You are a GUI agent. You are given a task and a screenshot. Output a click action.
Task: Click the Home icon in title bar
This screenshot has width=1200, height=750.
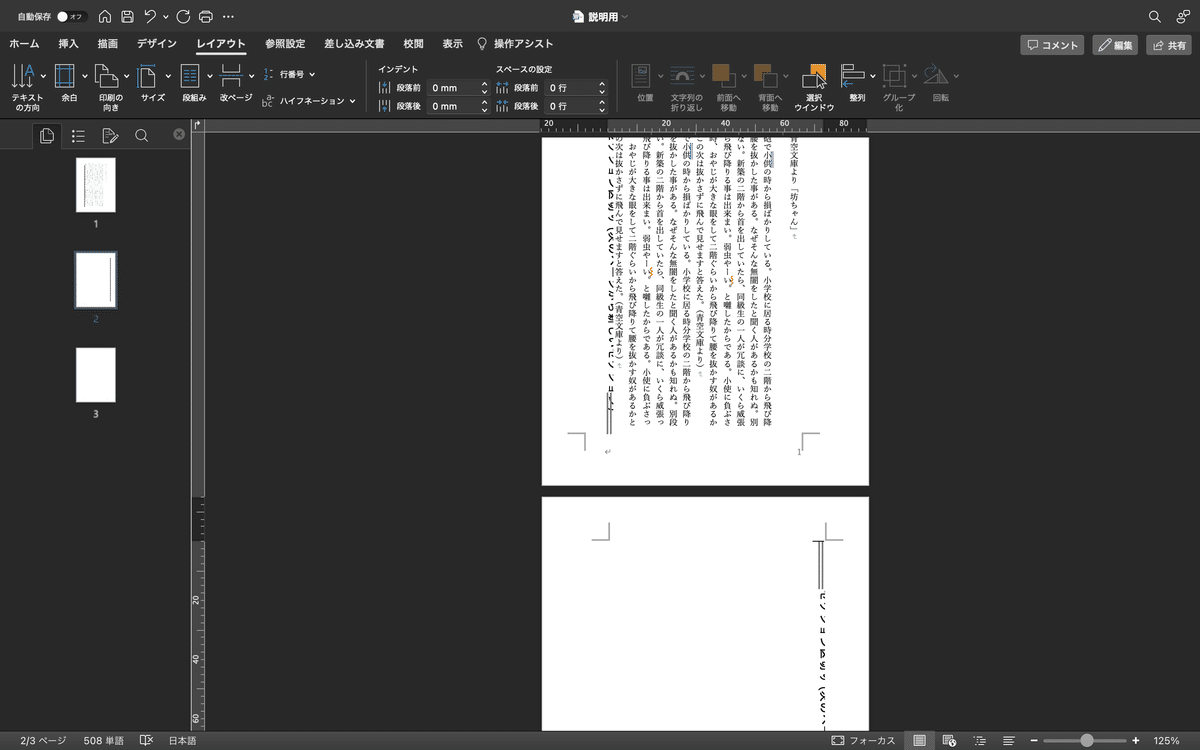[105, 17]
